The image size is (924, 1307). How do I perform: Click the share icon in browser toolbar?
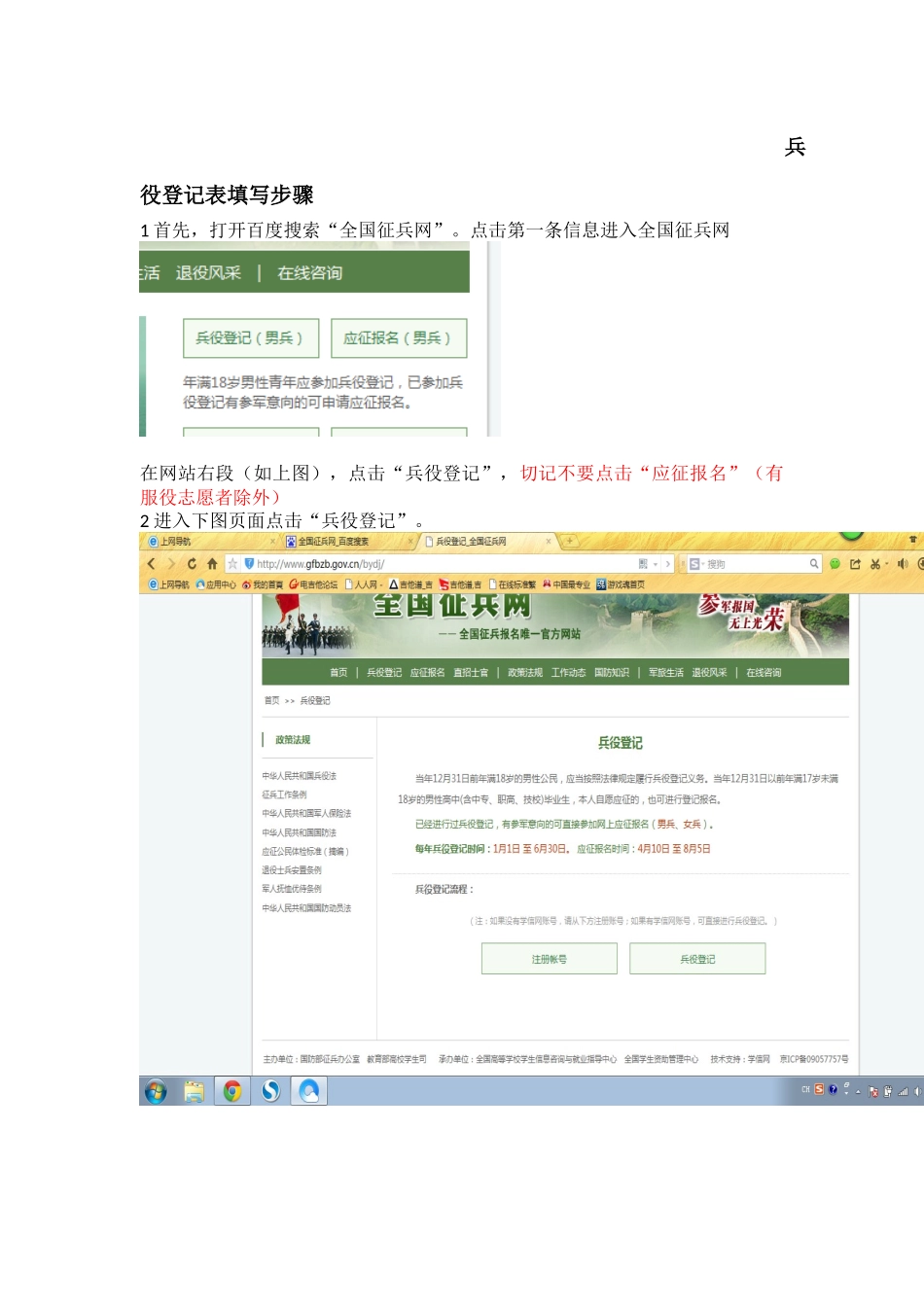click(x=855, y=564)
